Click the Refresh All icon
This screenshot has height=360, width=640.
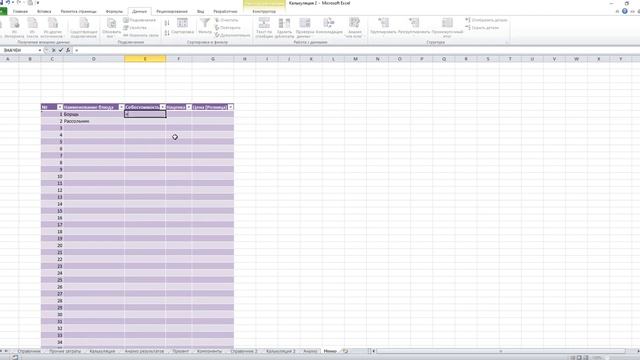pos(111,27)
